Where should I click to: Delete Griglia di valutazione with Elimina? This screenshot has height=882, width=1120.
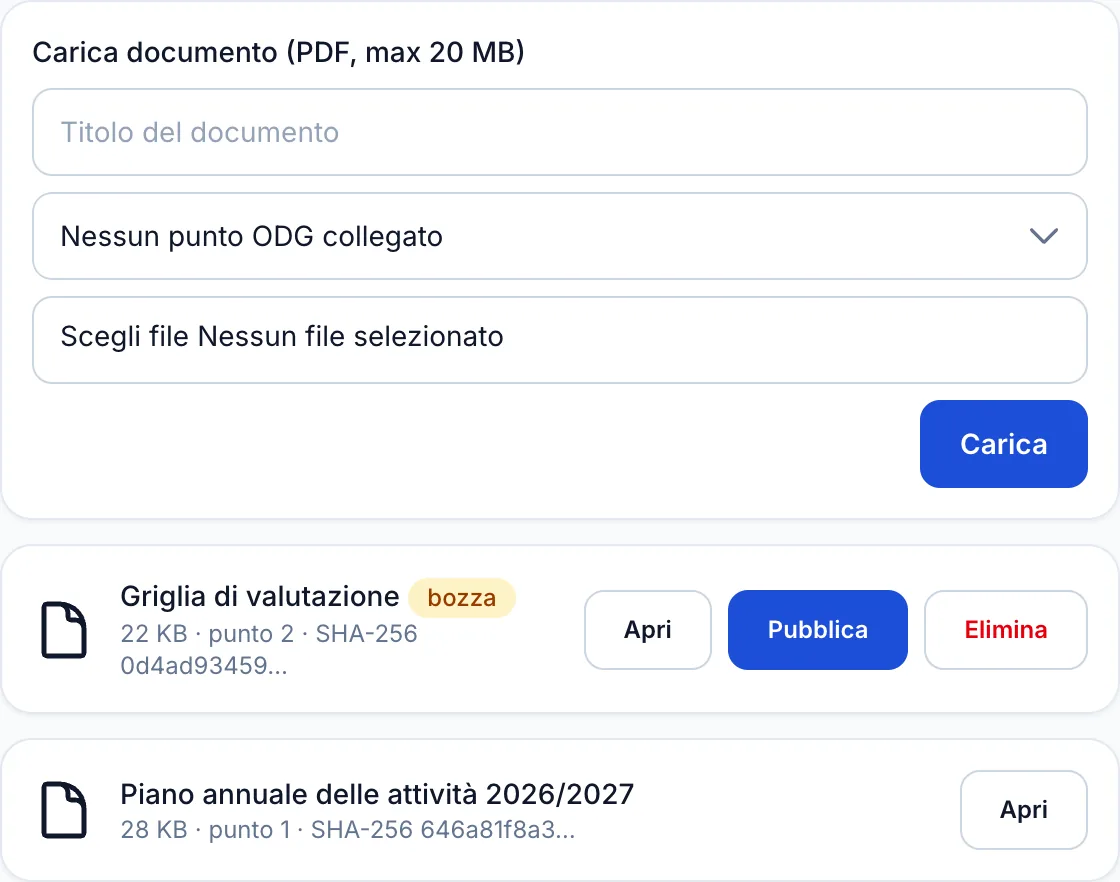click(x=1006, y=630)
